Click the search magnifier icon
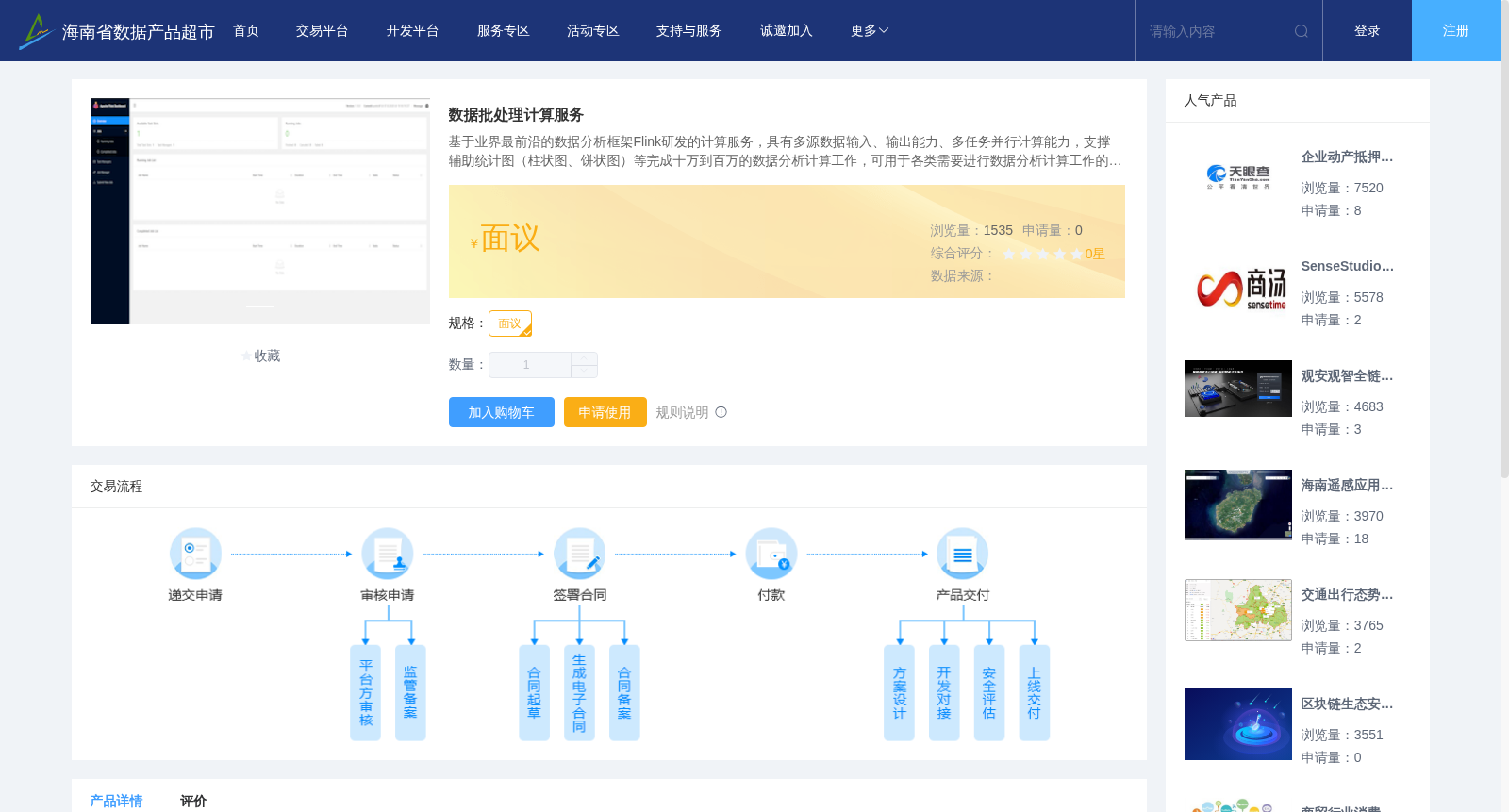This screenshot has height=812, width=1509. (x=1302, y=31)
